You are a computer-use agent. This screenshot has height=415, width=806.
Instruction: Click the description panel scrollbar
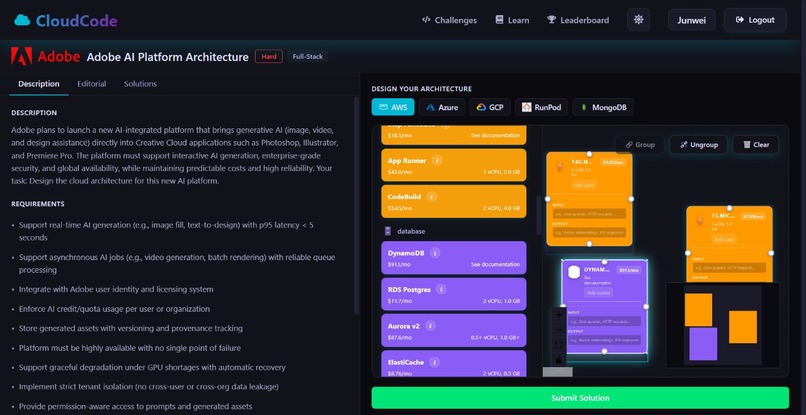(x=357, y=206)
